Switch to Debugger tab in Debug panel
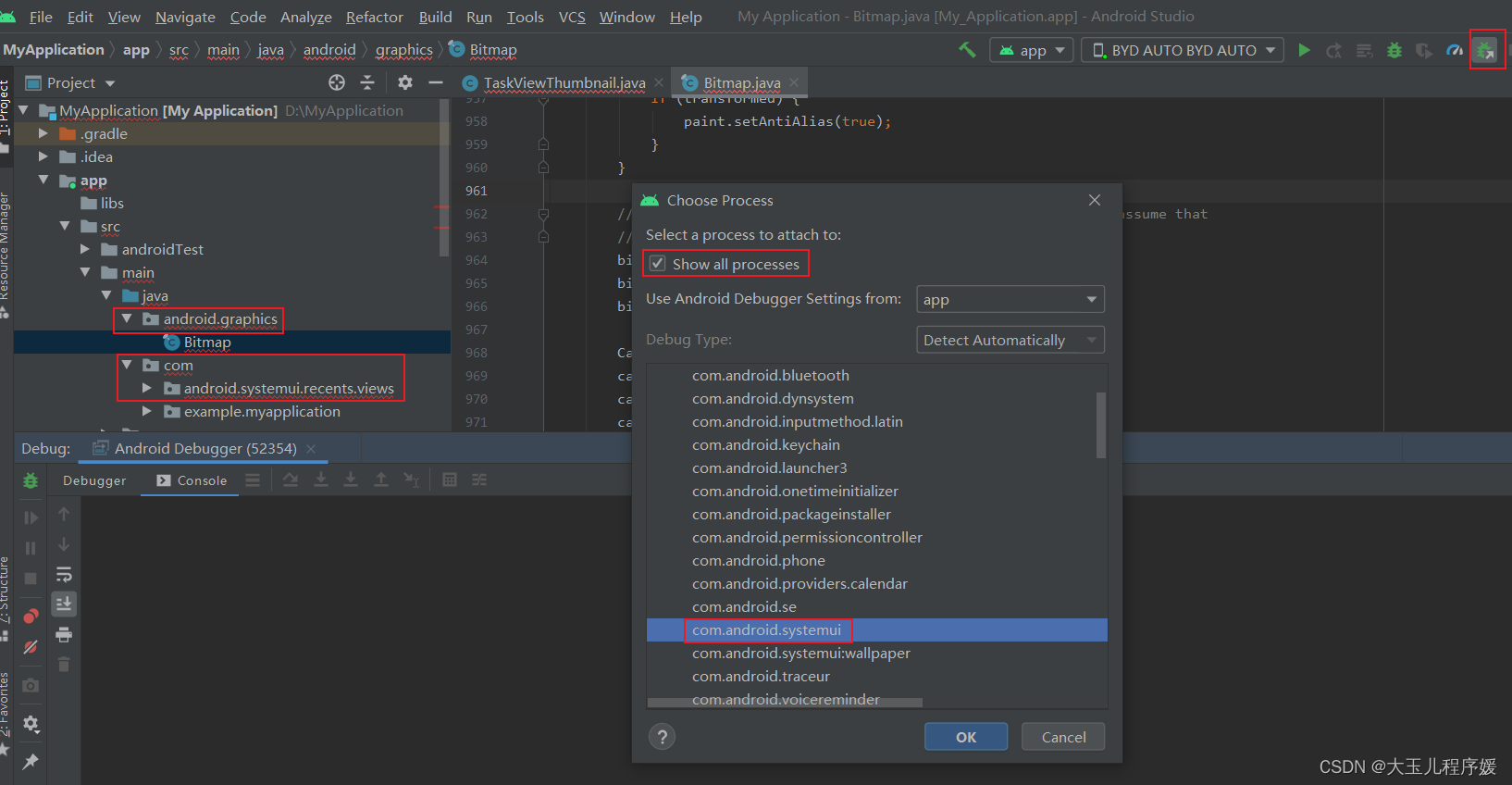 click(94, 480)
